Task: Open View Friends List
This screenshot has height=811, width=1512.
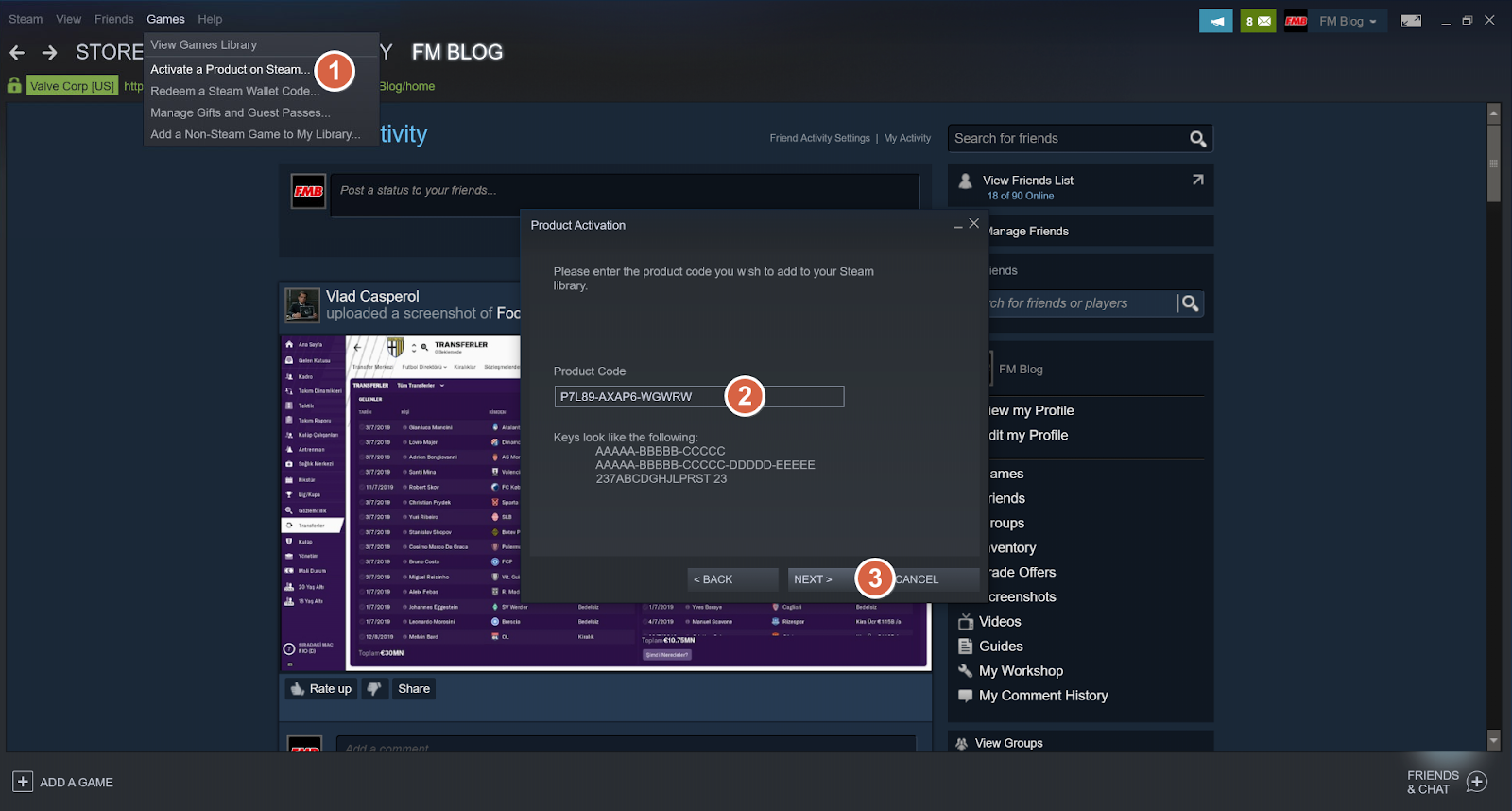Action: (1028, 181)
